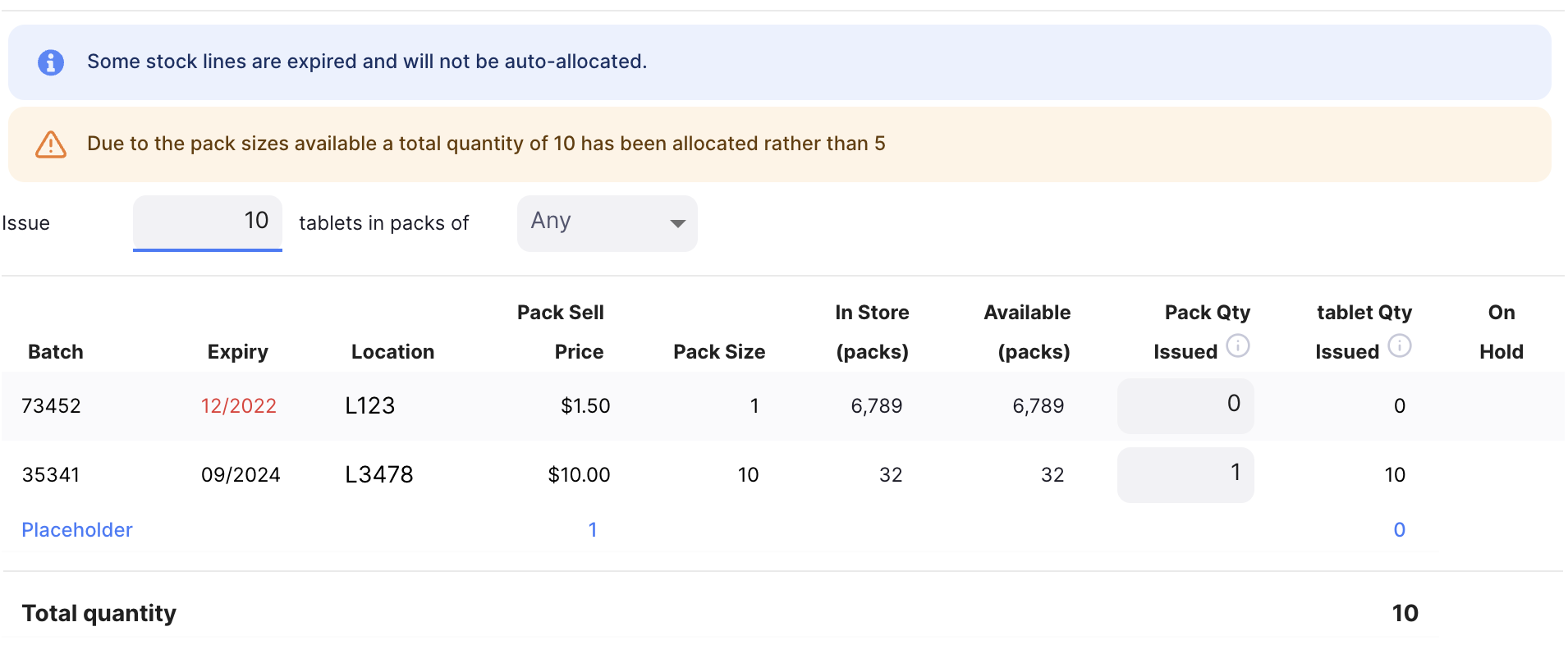Select batch number 73452

pyautogui.click(x=51, y=406)
